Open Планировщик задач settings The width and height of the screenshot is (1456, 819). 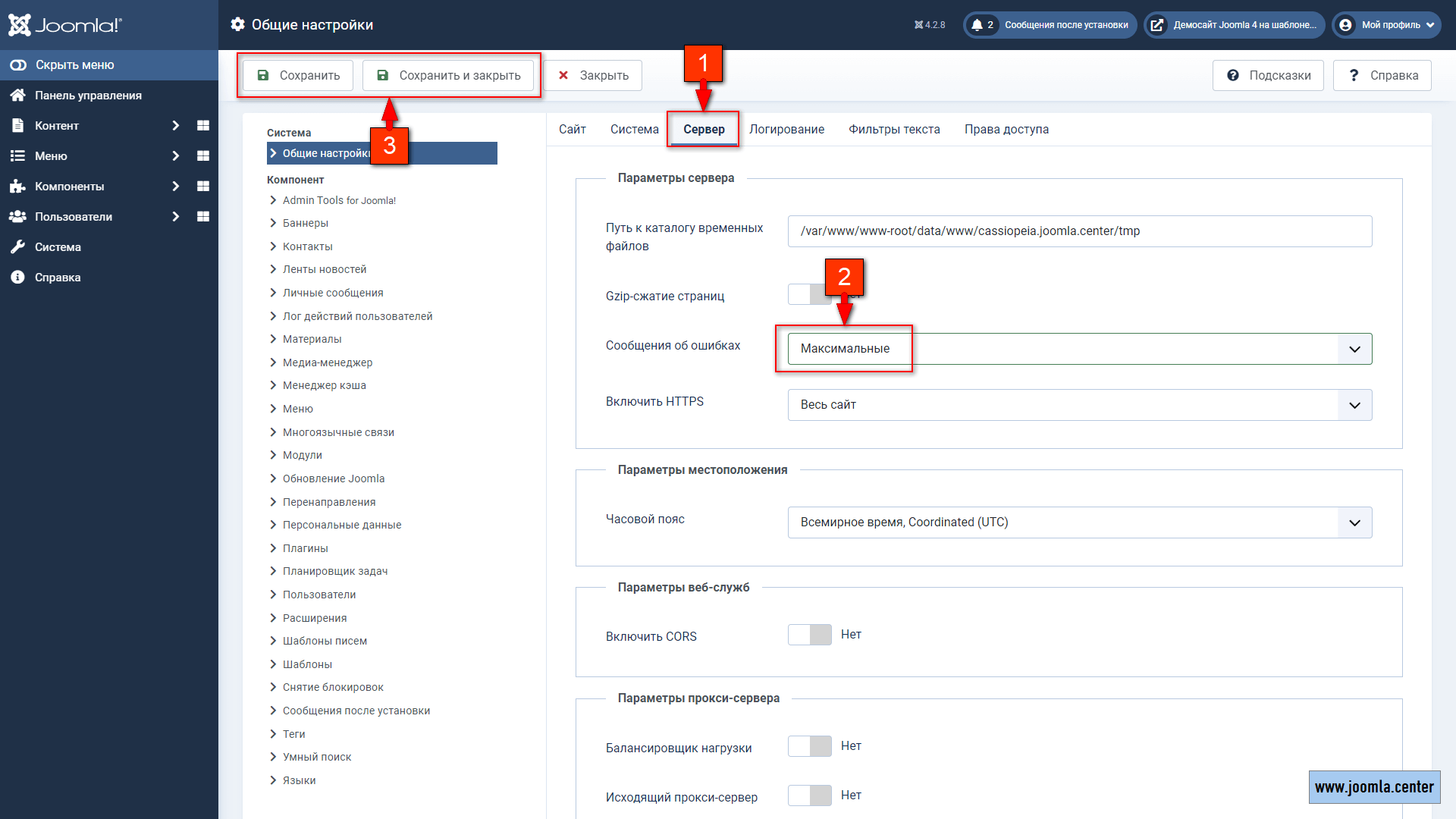[335, 571]
